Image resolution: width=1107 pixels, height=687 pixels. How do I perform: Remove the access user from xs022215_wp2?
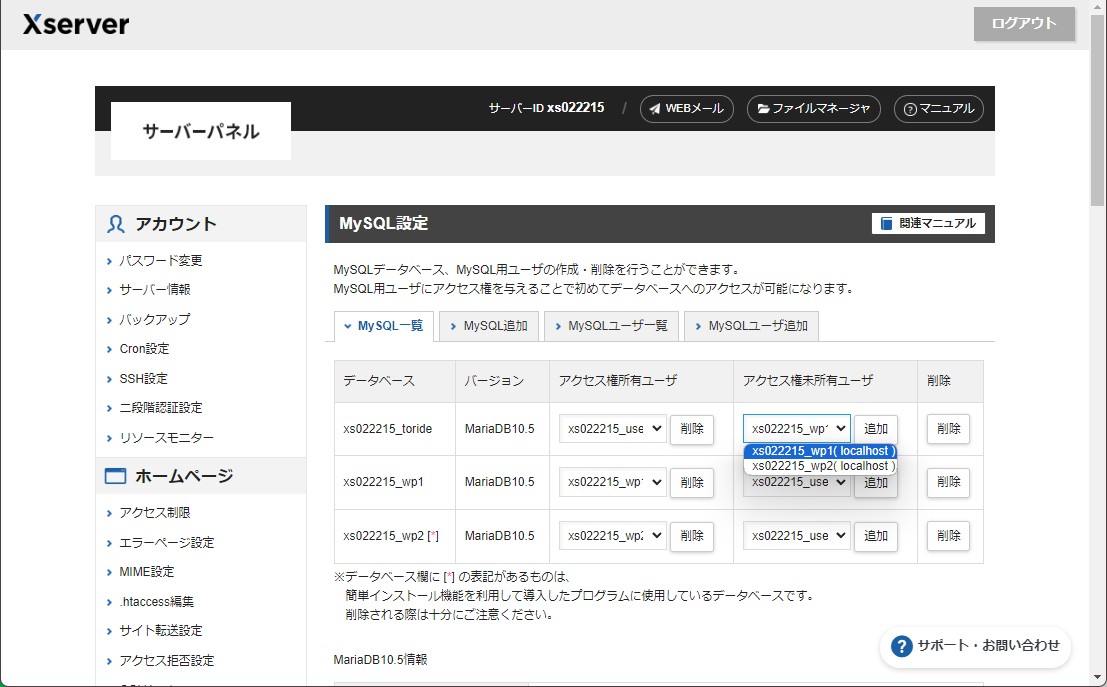[692, 537]
